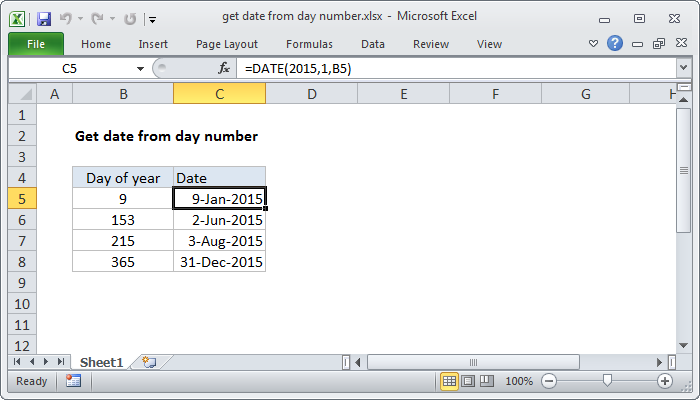The image size is (700, 400).
Task: Minimize the workbook window inside Excel
Action: 638,44
